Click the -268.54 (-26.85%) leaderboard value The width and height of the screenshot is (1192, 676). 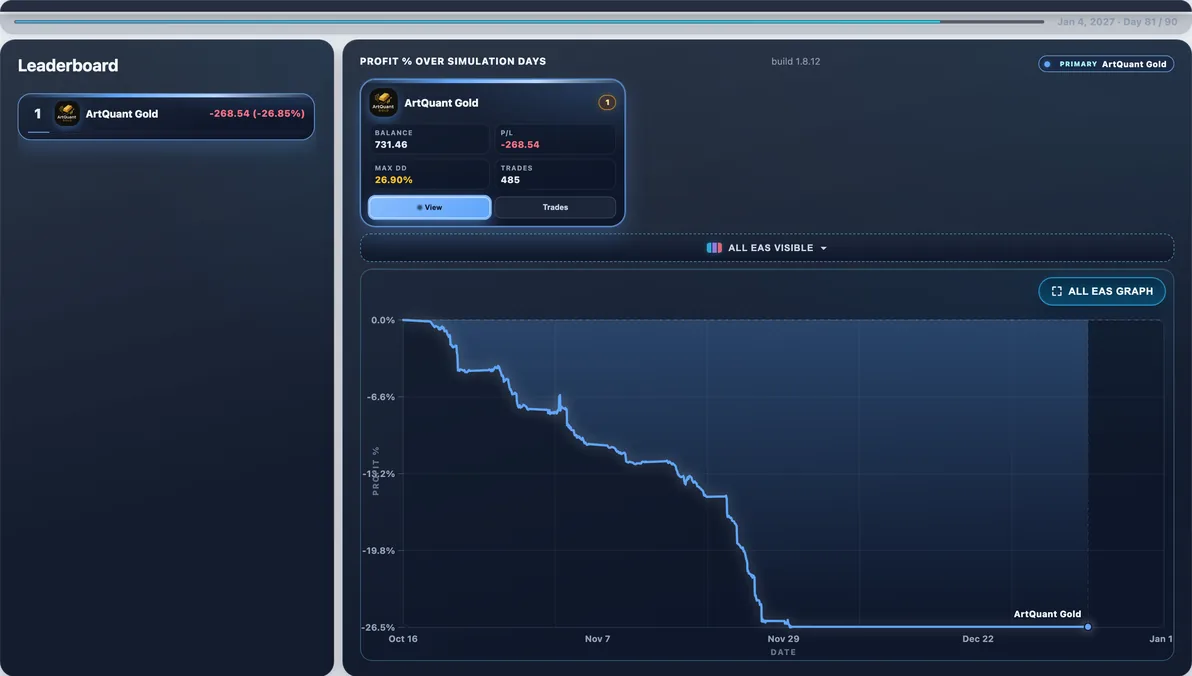tap(257, 113)
